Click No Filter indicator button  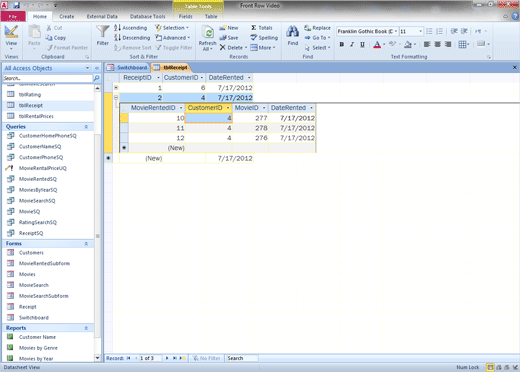click(207, 358)
